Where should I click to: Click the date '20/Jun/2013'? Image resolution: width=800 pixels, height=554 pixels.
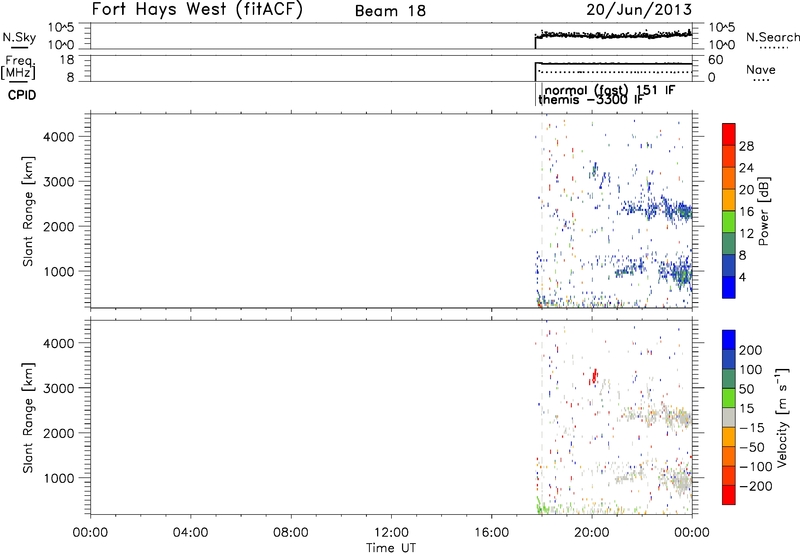(x=639, y=10)
